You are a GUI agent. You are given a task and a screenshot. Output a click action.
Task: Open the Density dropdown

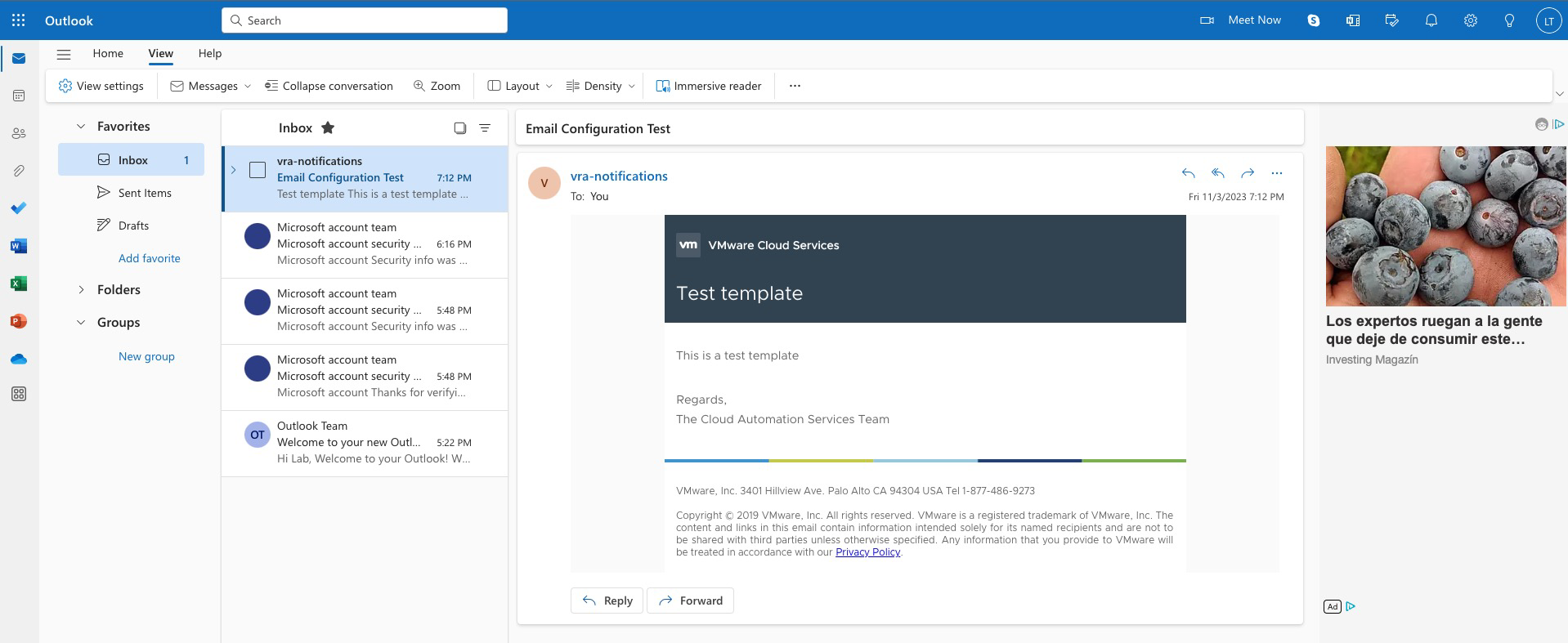(x=600, y=86)
